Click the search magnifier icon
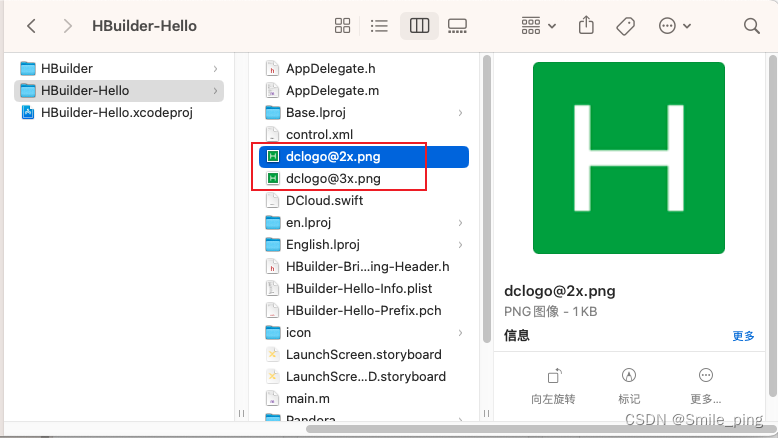 pyautogui.click(x=752, y=26)
